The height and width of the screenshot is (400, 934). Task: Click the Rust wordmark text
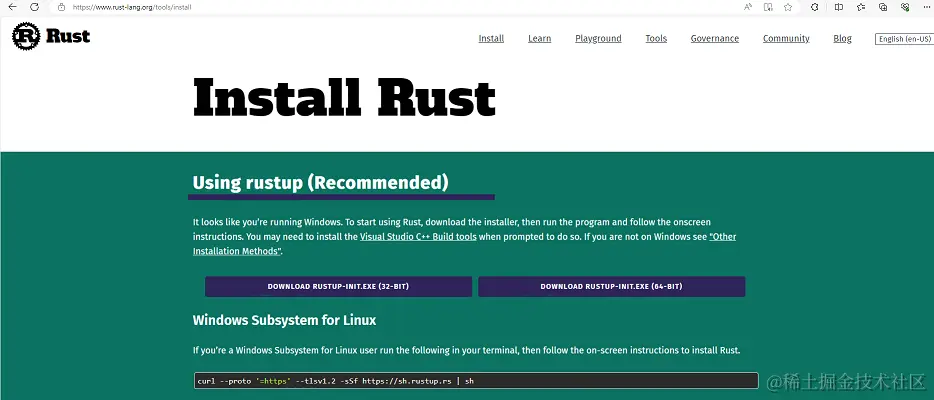68,36
